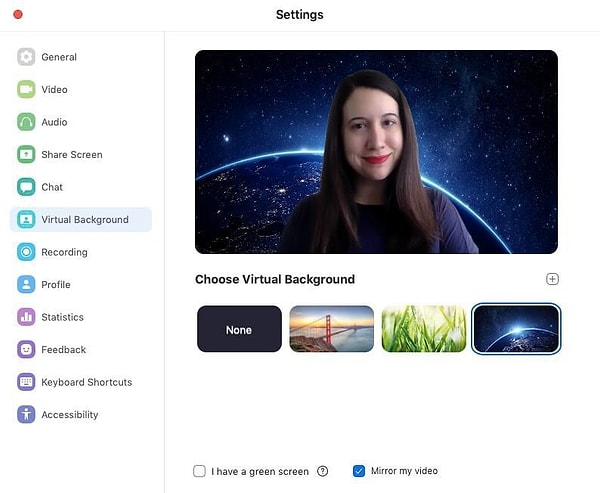Click the Accessibility figure icon

coord(26,415)
